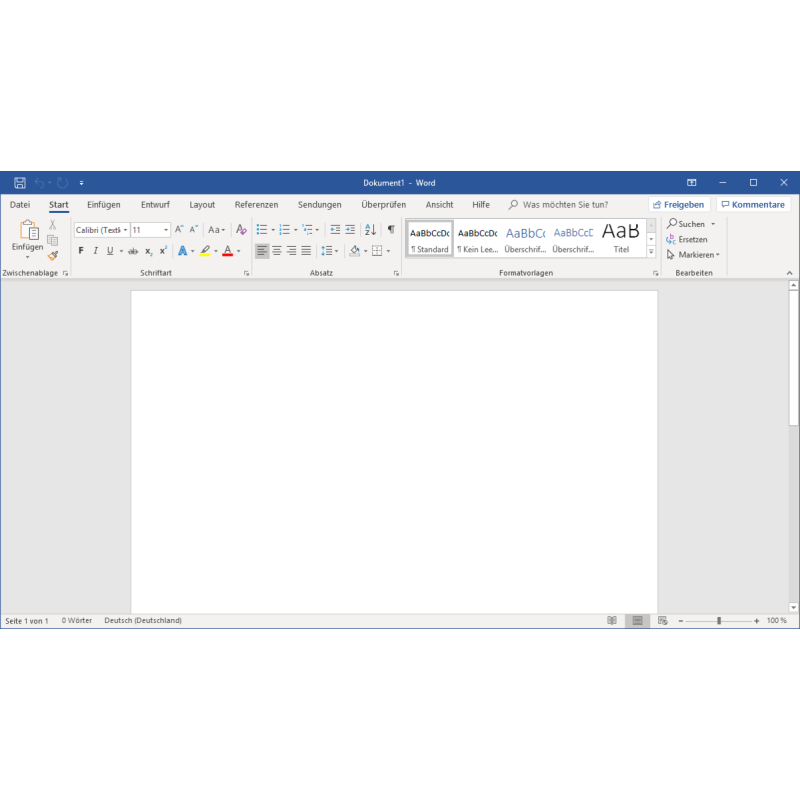This screenshot has width=800, height=800.
Task: Click the 'Was möchten Sie tun?' search field
Action: [565, 205]
